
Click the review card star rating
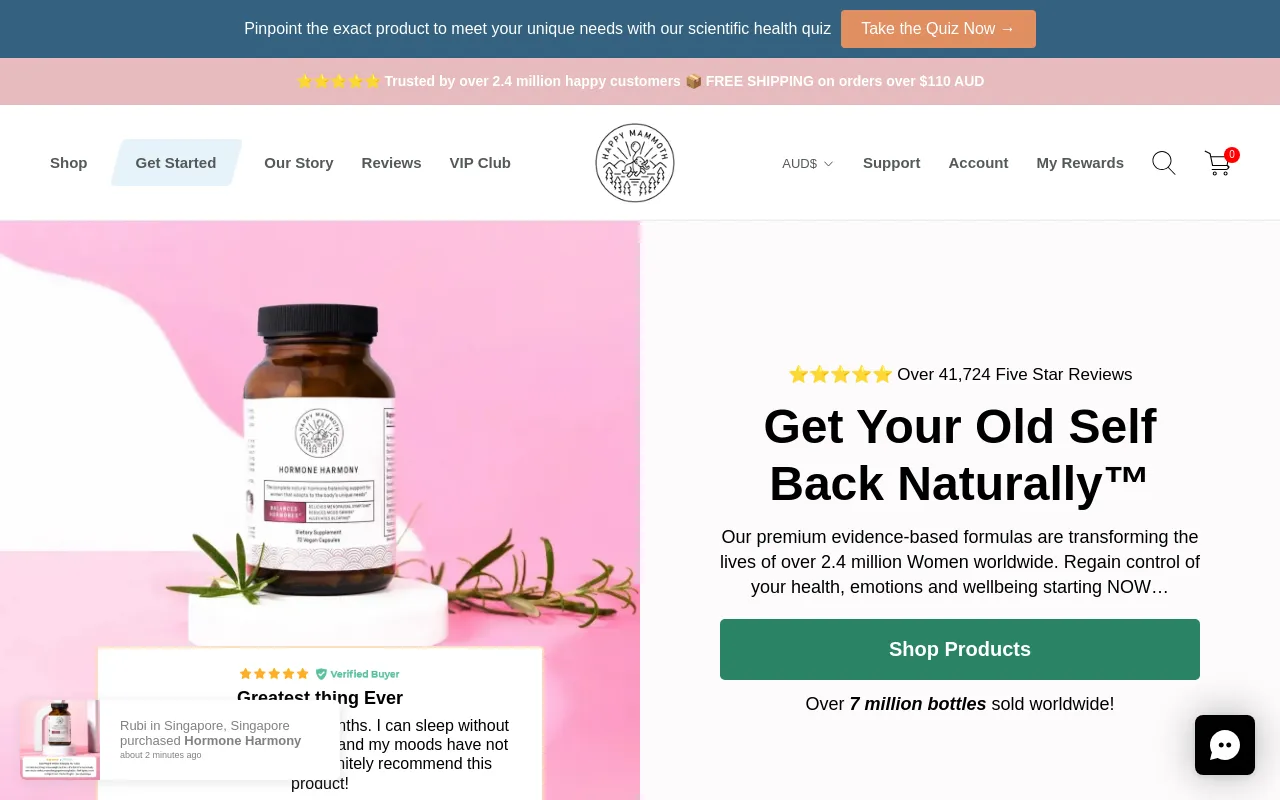(x=274, y=674)
